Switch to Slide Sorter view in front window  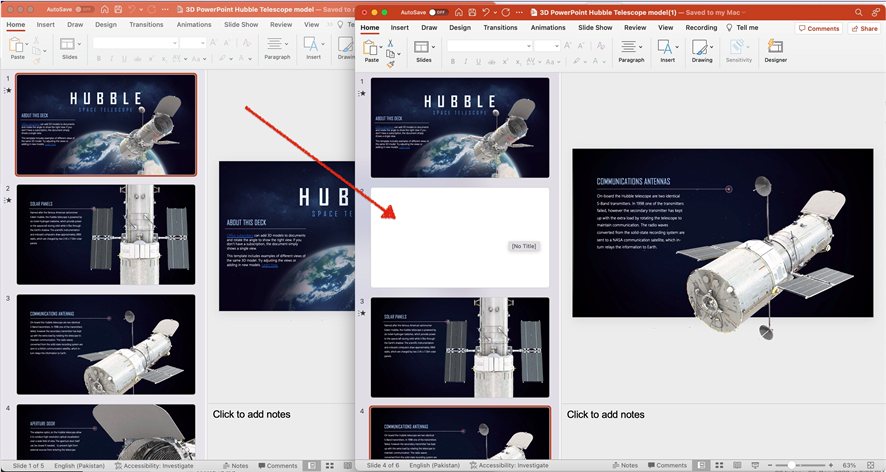pos(719,465)
